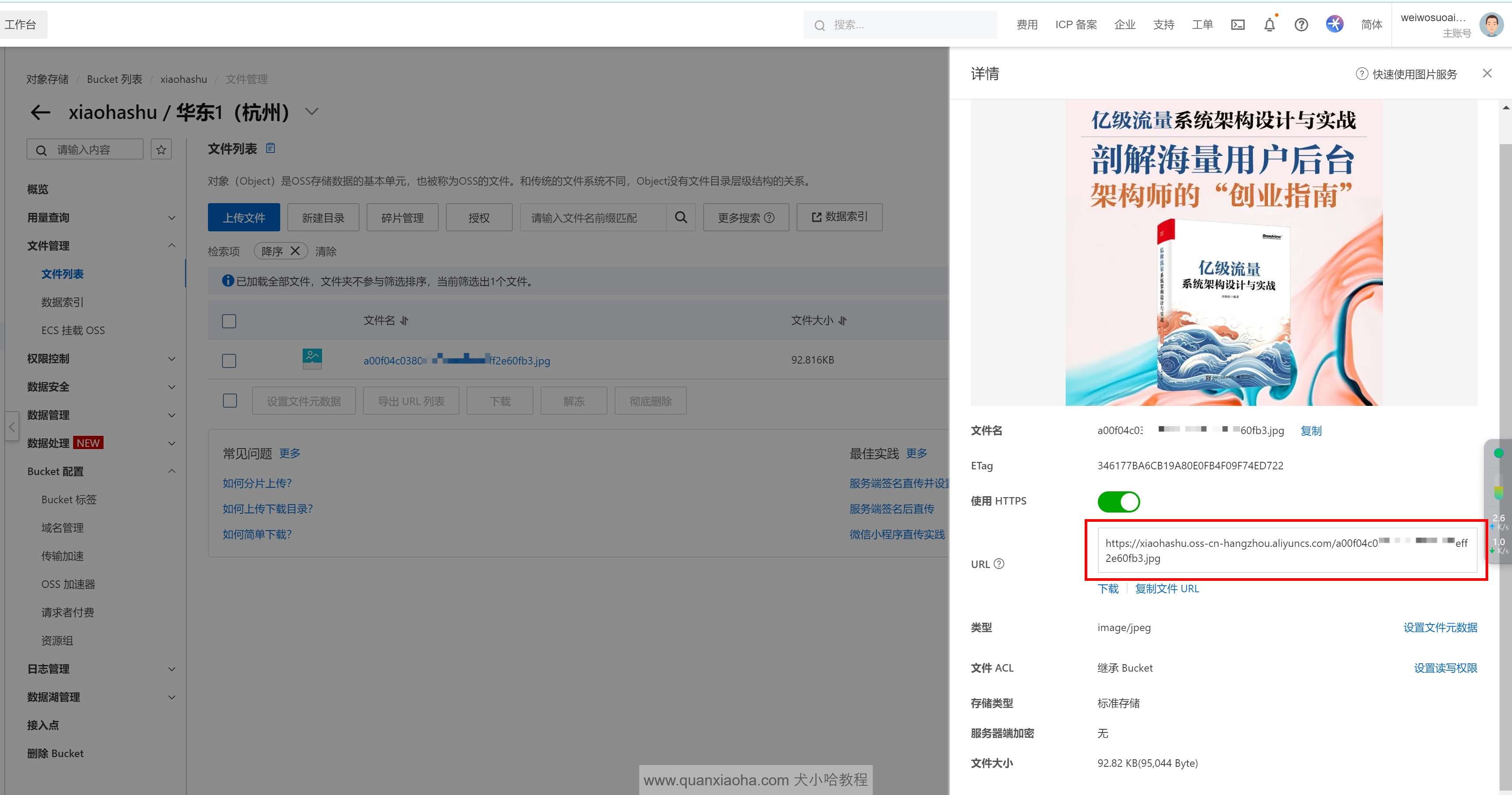Click the search magnifier for file prefix
This screenshot has height=795, width=1512.
click(681, 217)
